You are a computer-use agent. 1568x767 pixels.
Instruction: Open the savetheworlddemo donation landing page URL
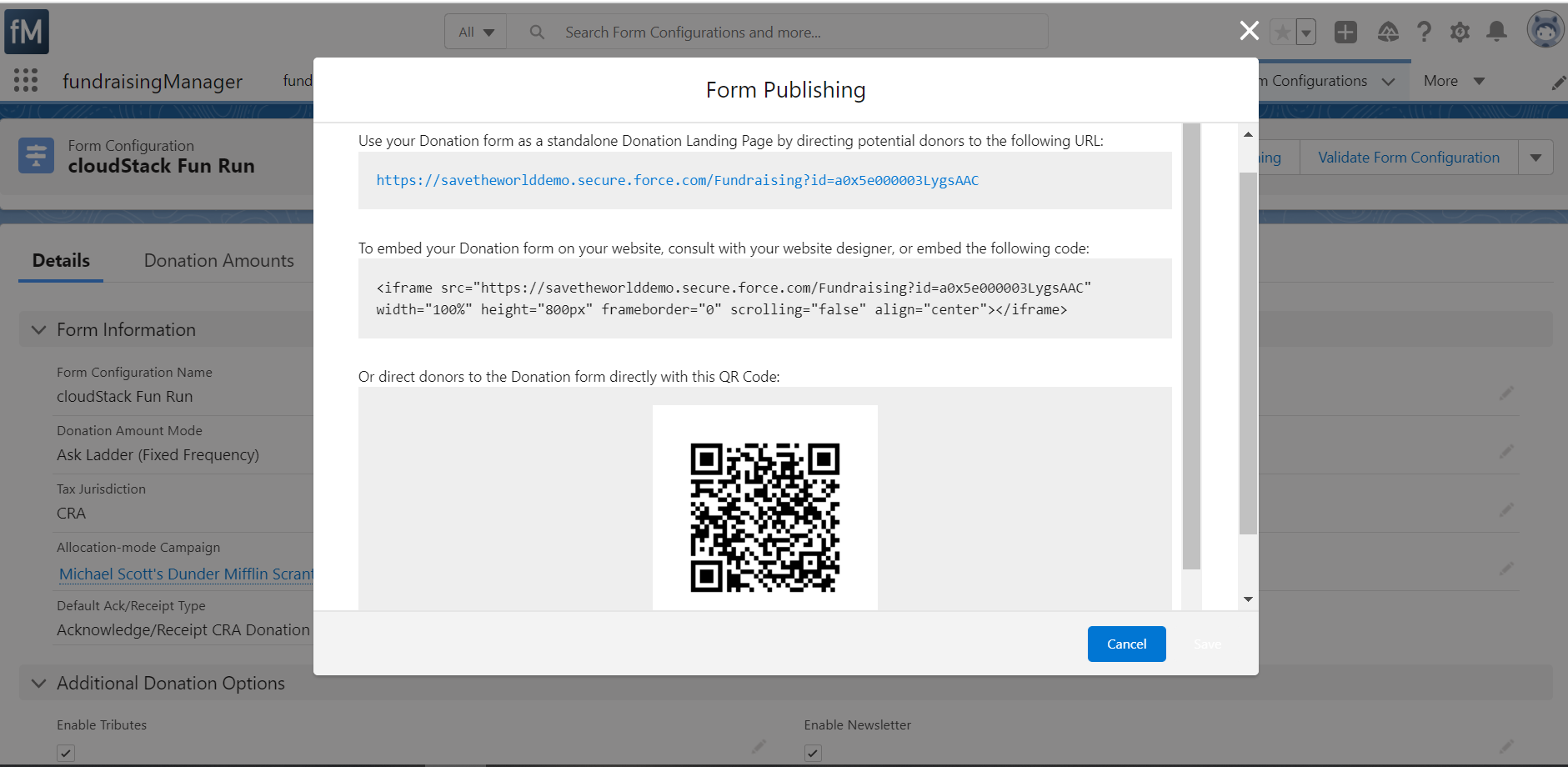pos(677,180)
